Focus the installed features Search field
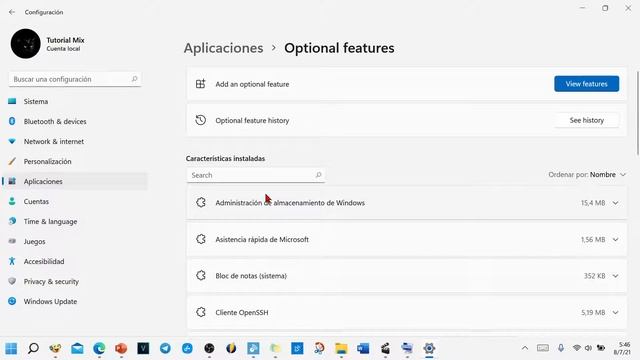Image resolution: width=640 pixels, height=360 pixels. click(x=256, y=175)
